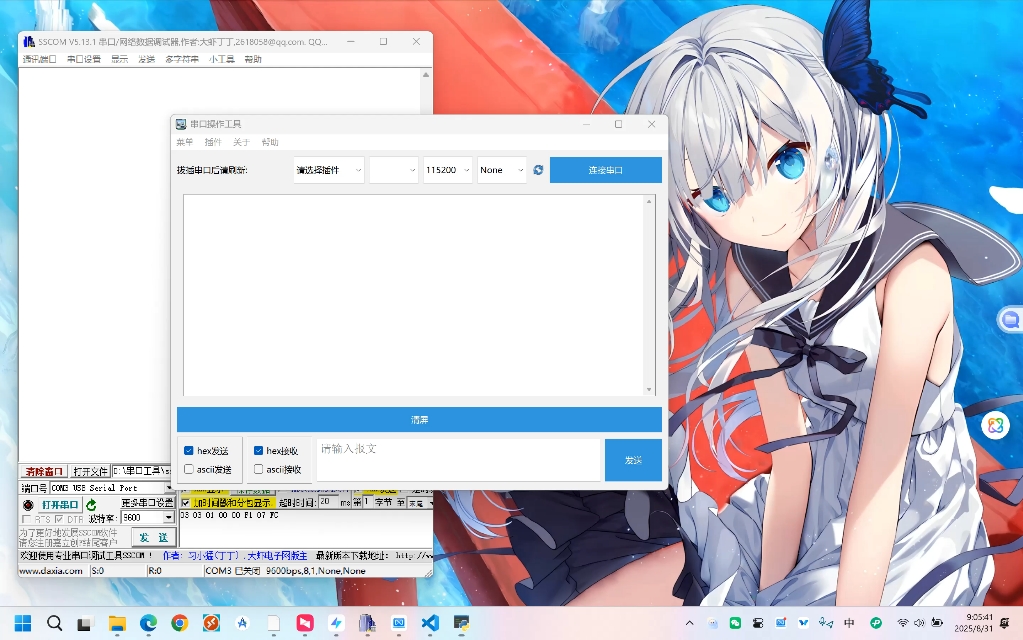This screenshot has width=1023, height=640.
Task: Open the blank document app on the taskbar
Action: pos(273,624)
